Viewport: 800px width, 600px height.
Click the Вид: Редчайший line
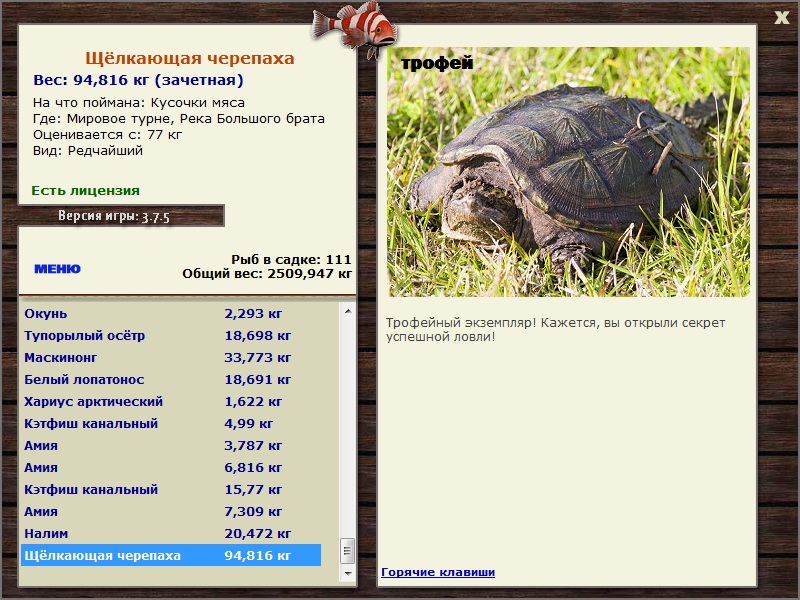(88, 151)
